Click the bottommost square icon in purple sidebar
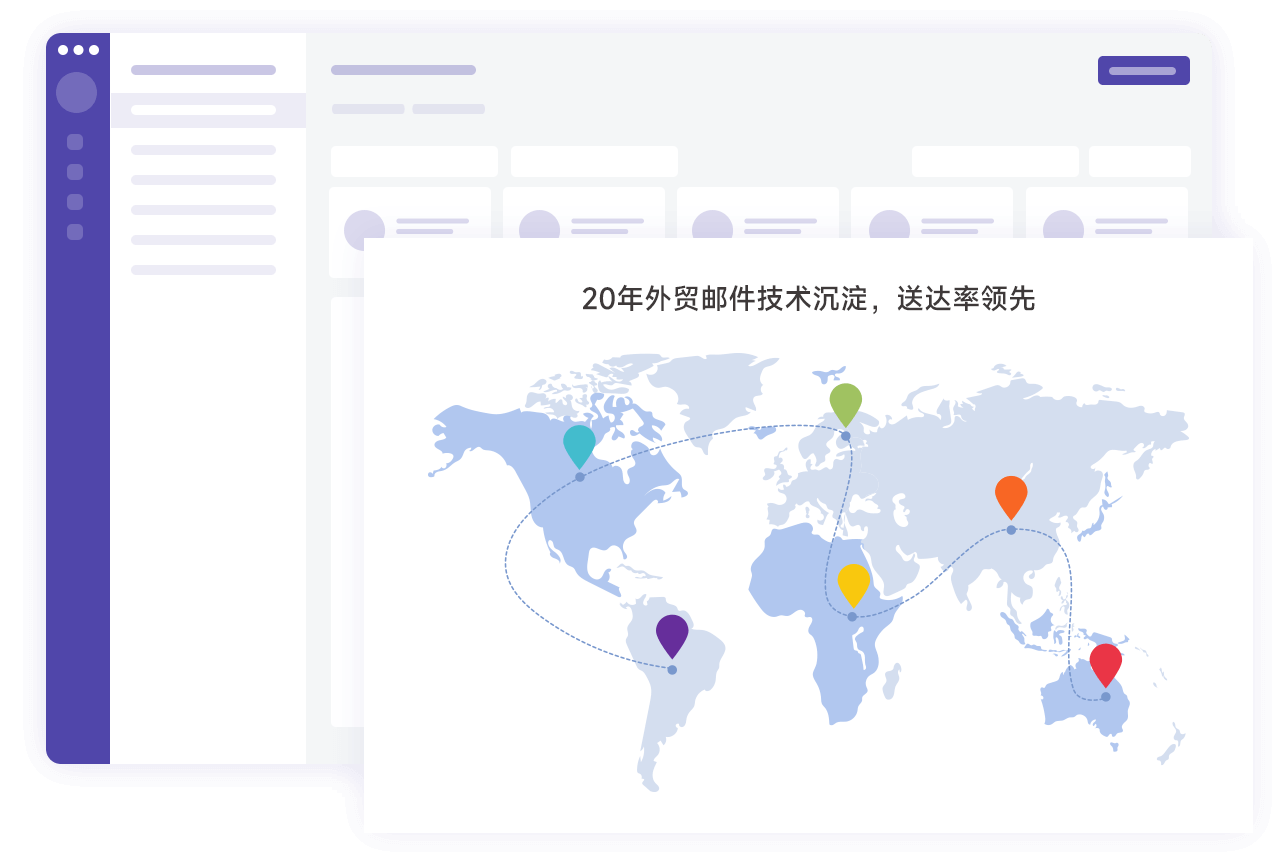Viewport: 1280px width, 860px height. pos(75,232)
